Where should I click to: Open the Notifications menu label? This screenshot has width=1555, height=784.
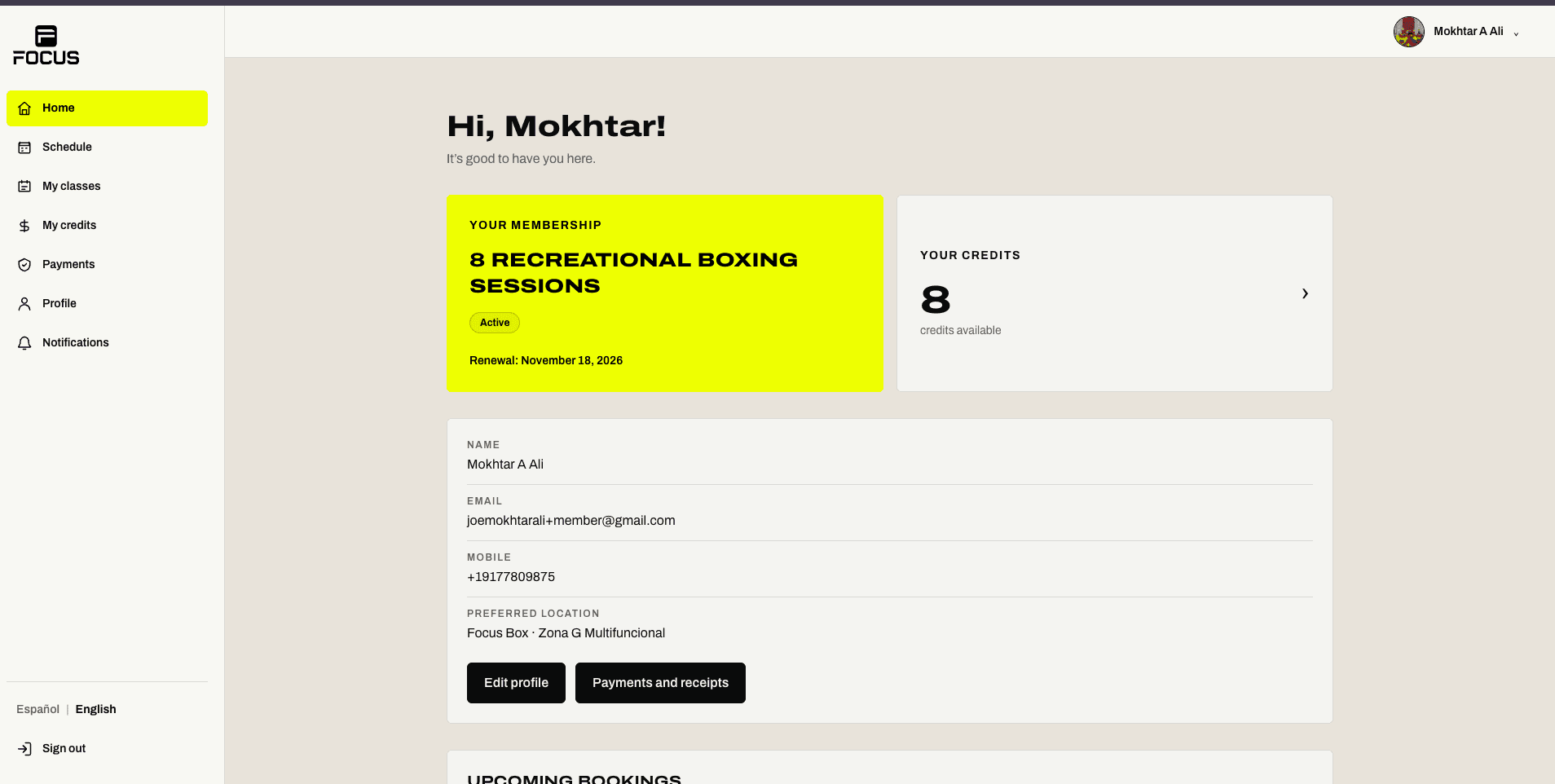click(76, 342)
